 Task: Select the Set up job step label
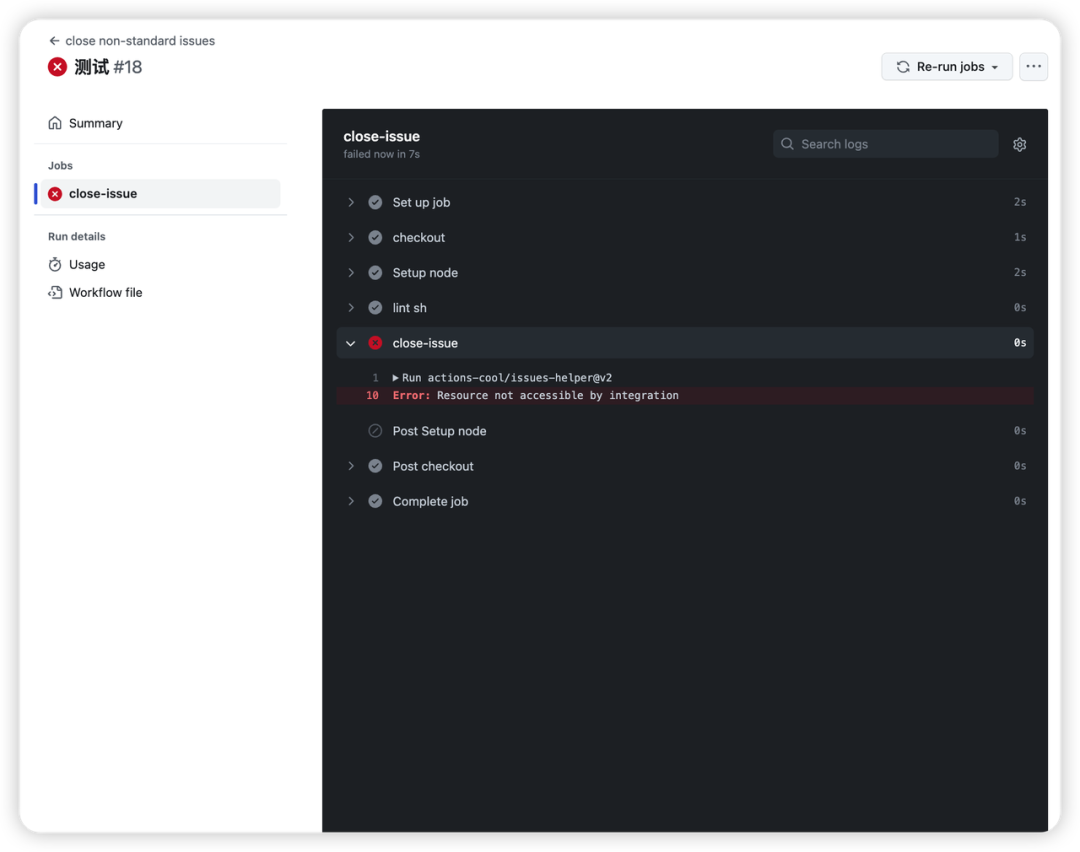click(422, 202)
